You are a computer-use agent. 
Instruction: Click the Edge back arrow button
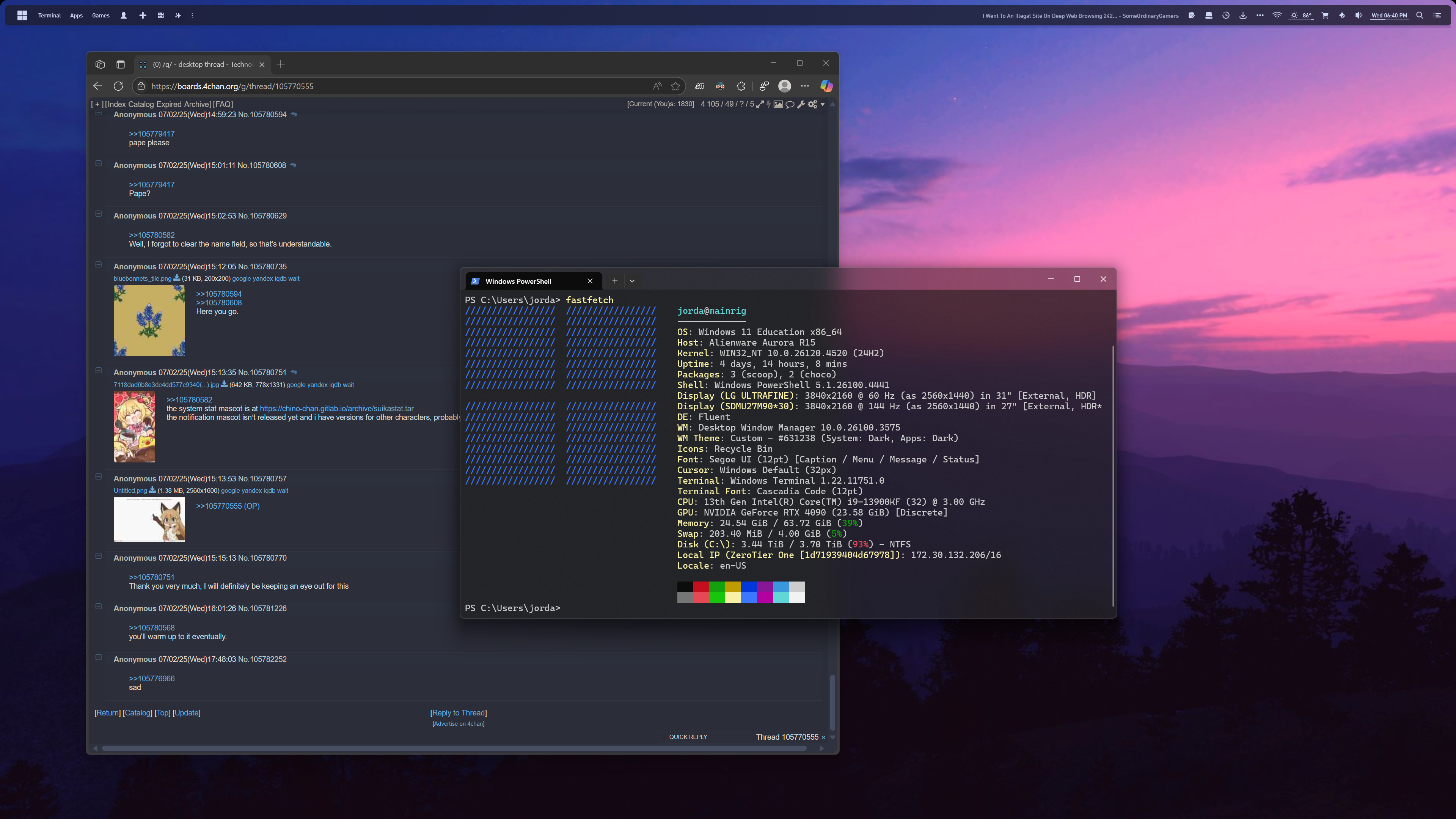pyautogui.click(x=98, y=86)
